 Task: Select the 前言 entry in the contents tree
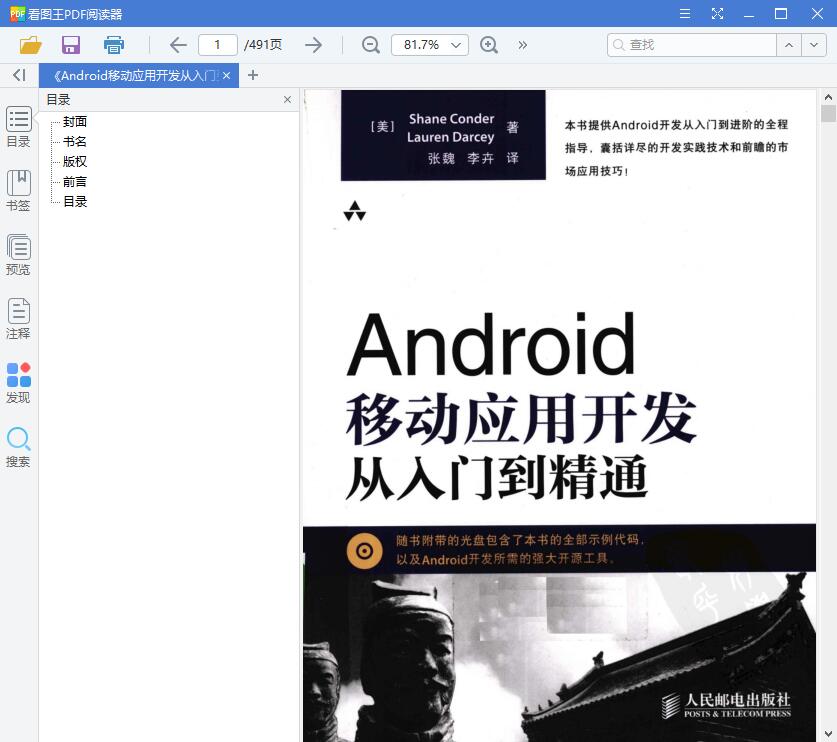coord(74,181)
